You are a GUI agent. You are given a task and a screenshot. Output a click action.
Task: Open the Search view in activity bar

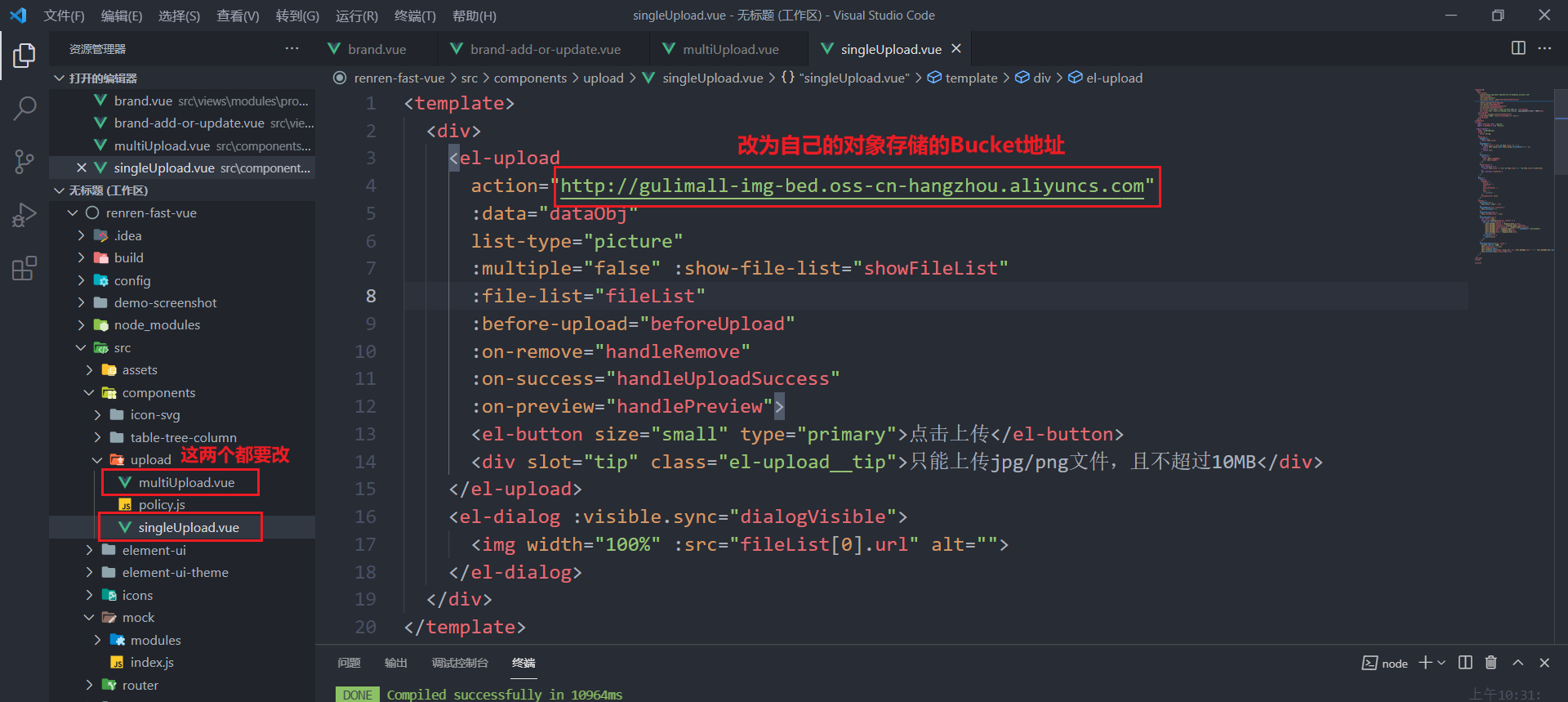tap(24, 108)
